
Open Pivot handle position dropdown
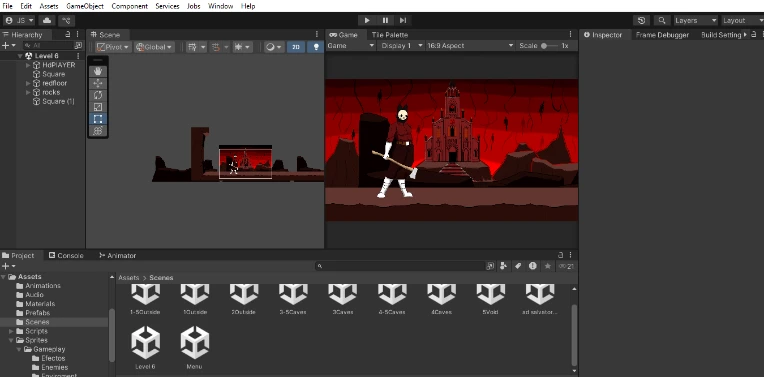pos(113,47)
